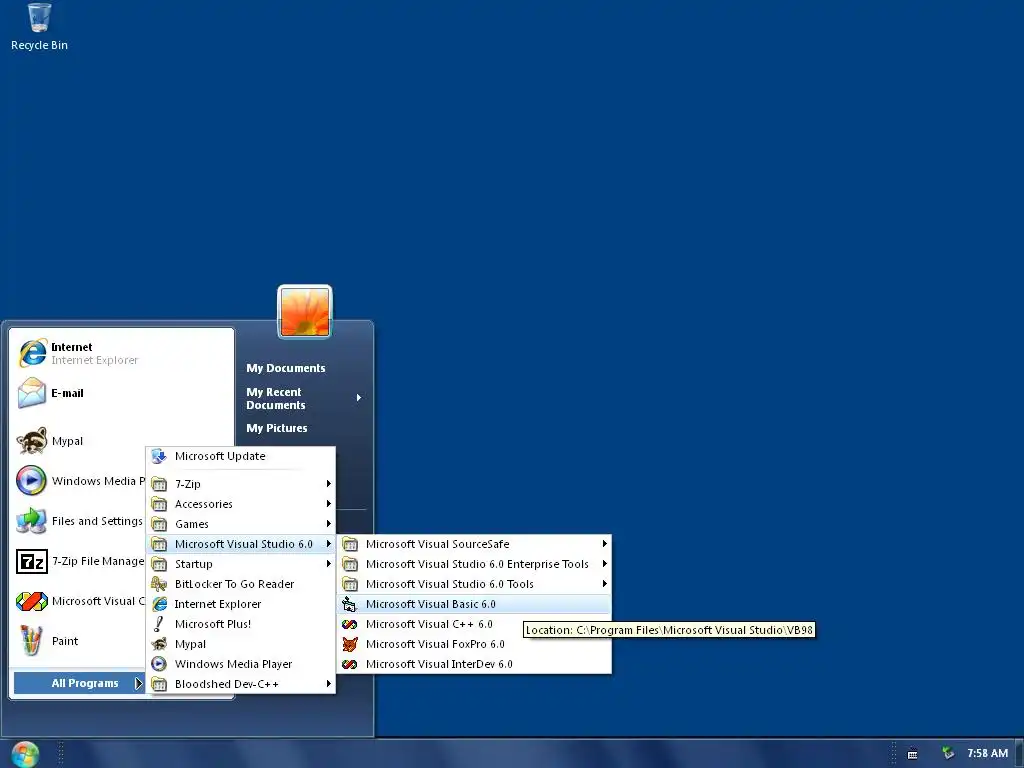Image resolution: width=1024 pixels, height=768 pixels.
Task: Open My Pictures link
Action: tap(277, 428)
